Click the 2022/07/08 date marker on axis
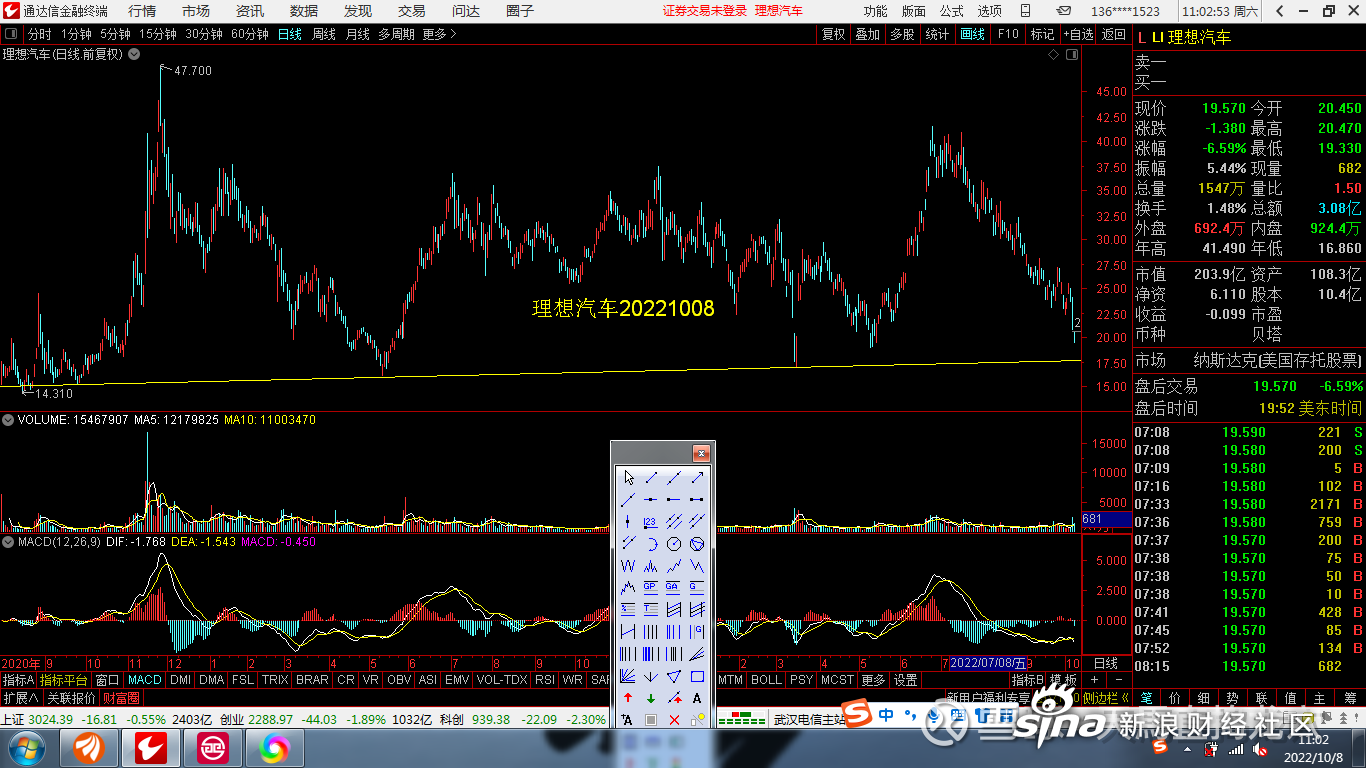This screenshot has height=768, width=1366. point(986,663)
